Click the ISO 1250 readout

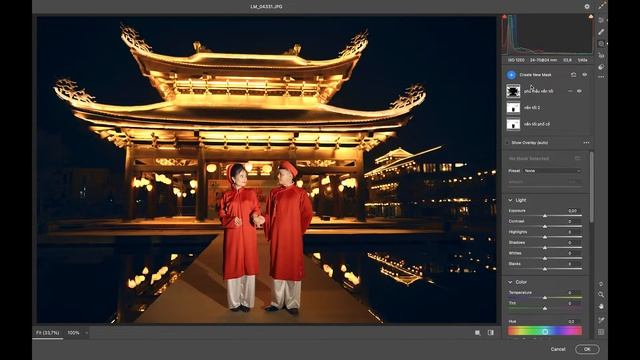click(x=516, y=60)
